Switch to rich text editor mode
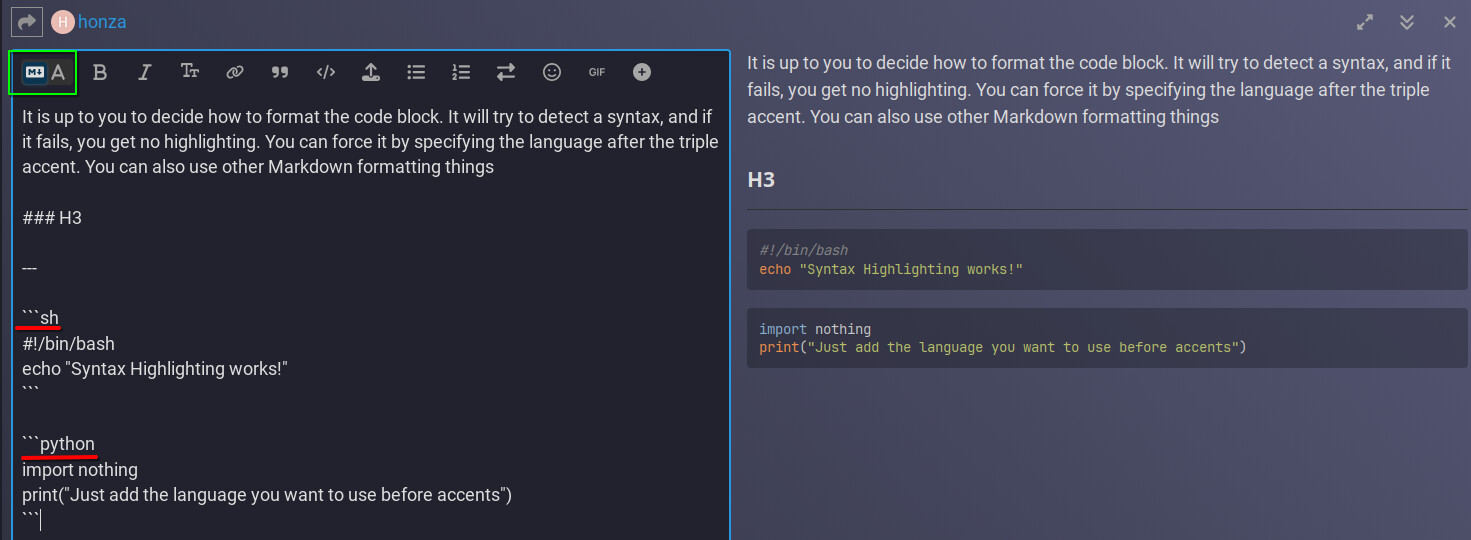1471x540 pixels. click(59, 72)
